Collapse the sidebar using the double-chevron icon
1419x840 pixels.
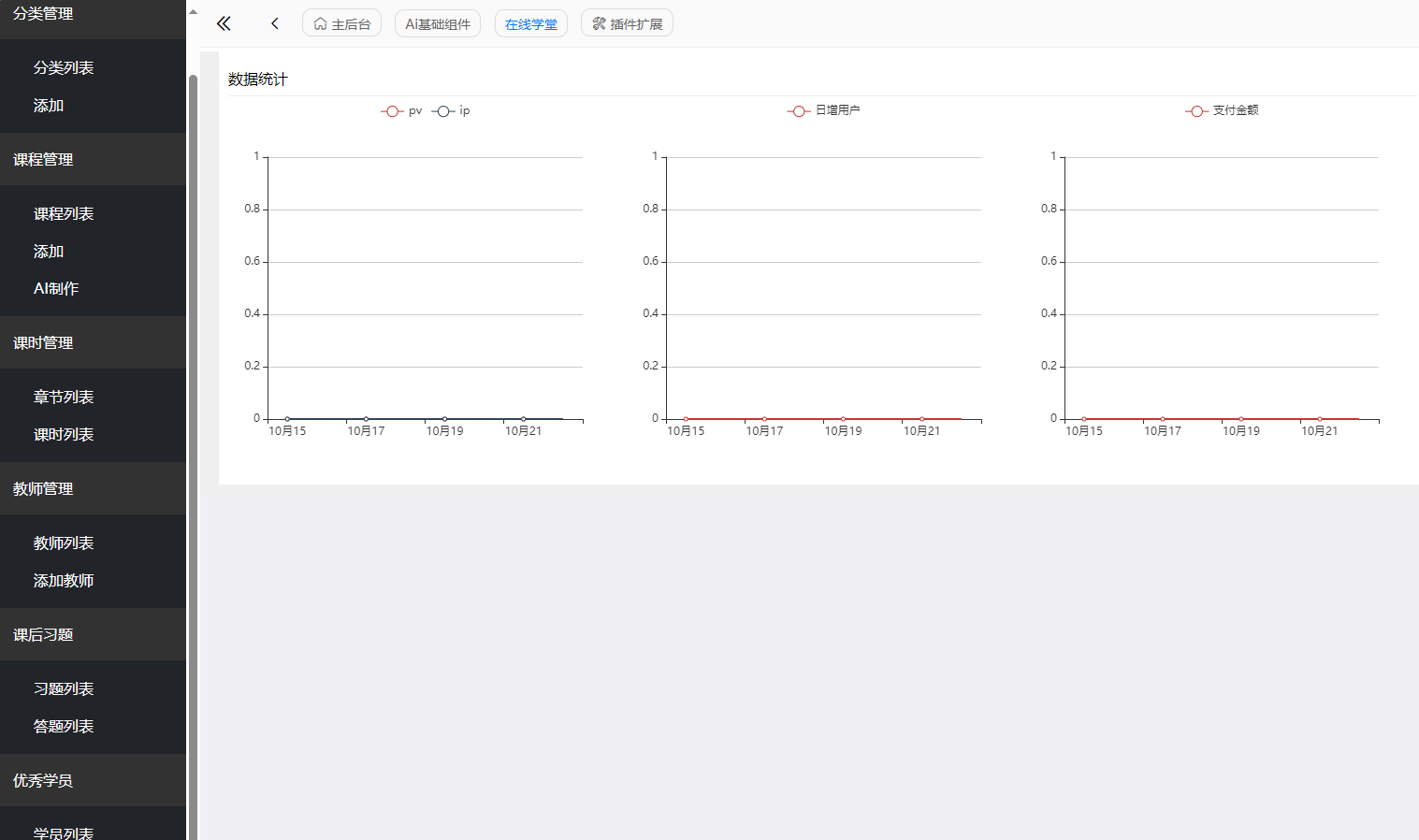coord(223,22)
